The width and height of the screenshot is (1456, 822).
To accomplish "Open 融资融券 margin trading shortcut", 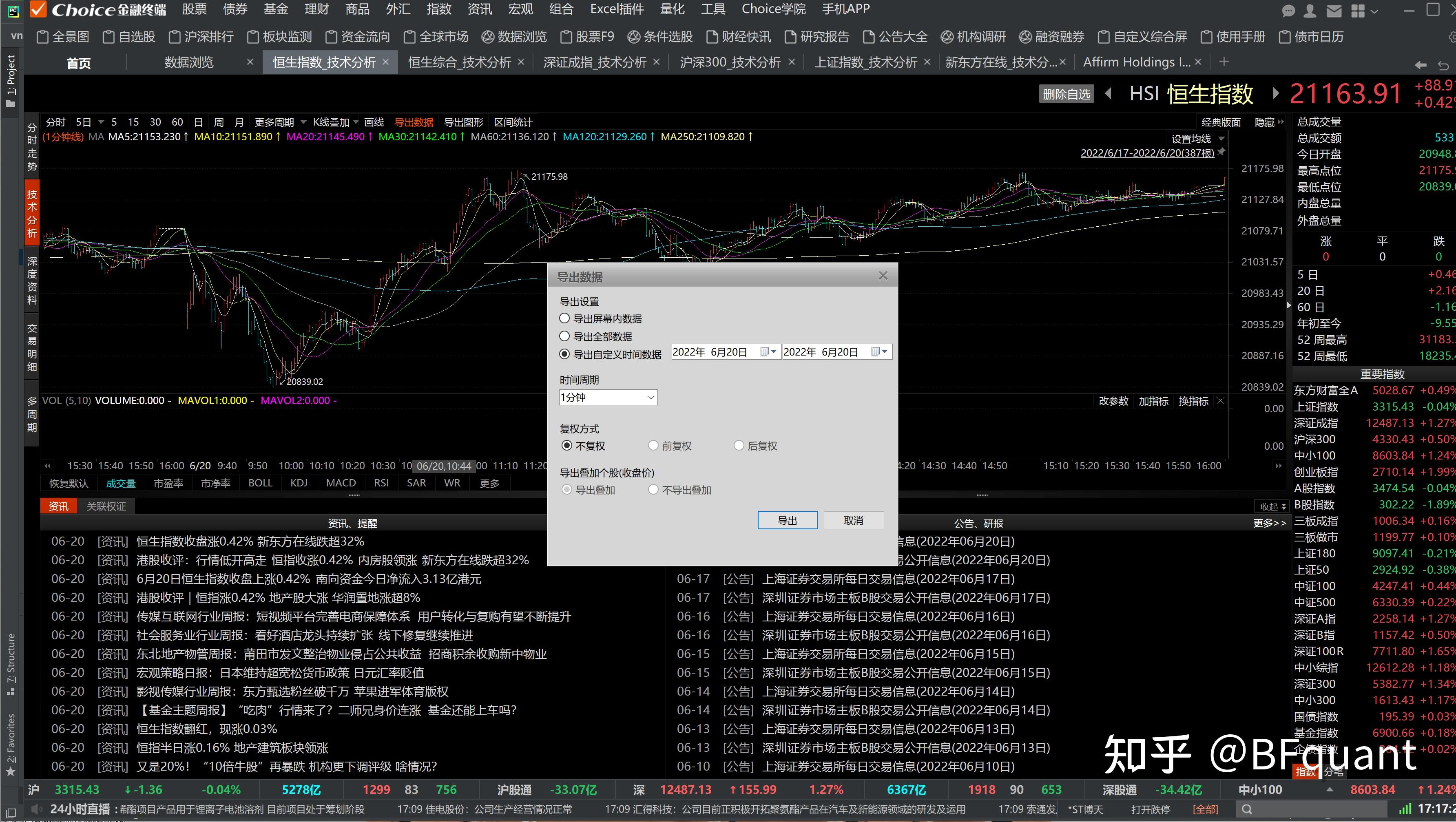I will pyautogui.click(x=1052, y=37).
